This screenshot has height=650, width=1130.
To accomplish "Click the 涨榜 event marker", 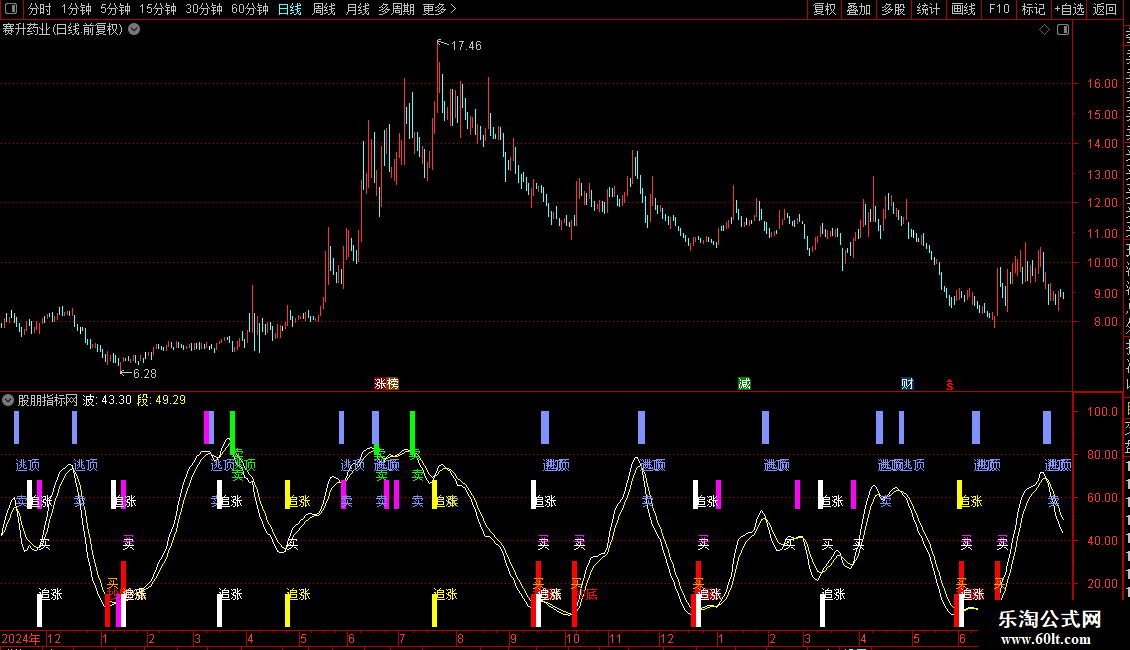I will pyautogui.click(x=386, y=384).
